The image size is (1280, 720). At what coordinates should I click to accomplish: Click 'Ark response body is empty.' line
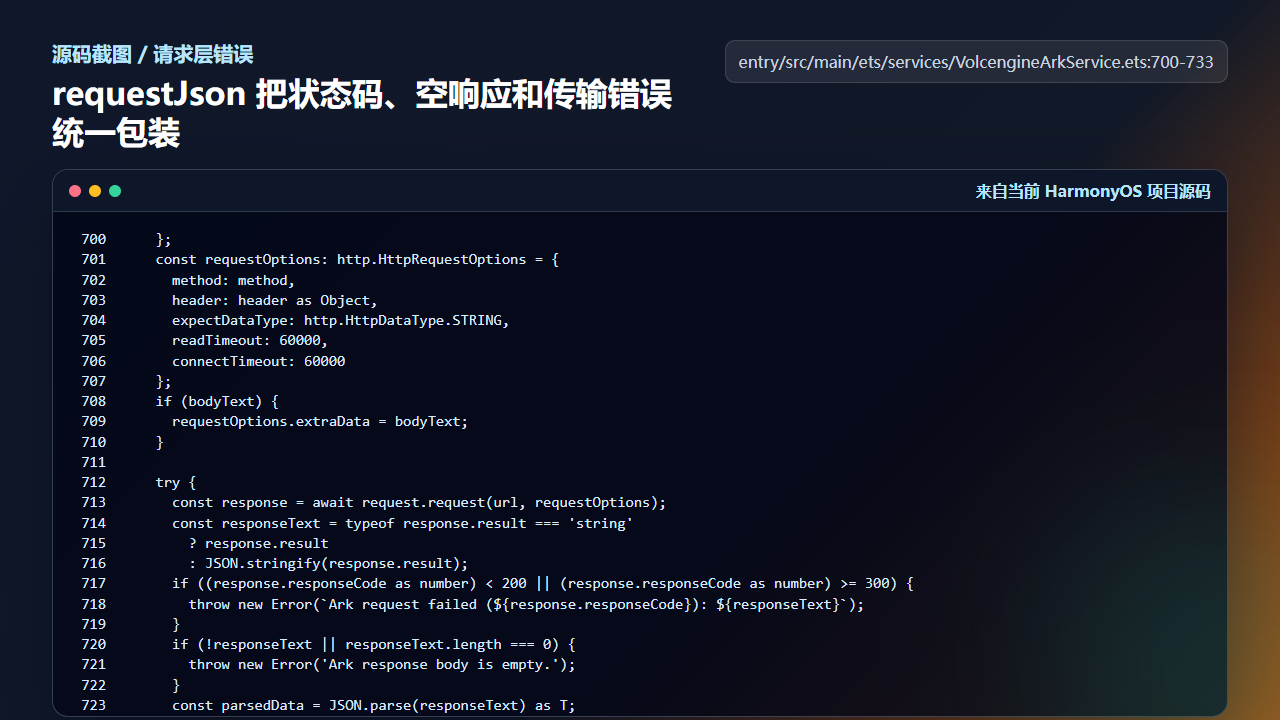[x=382, y=664]
